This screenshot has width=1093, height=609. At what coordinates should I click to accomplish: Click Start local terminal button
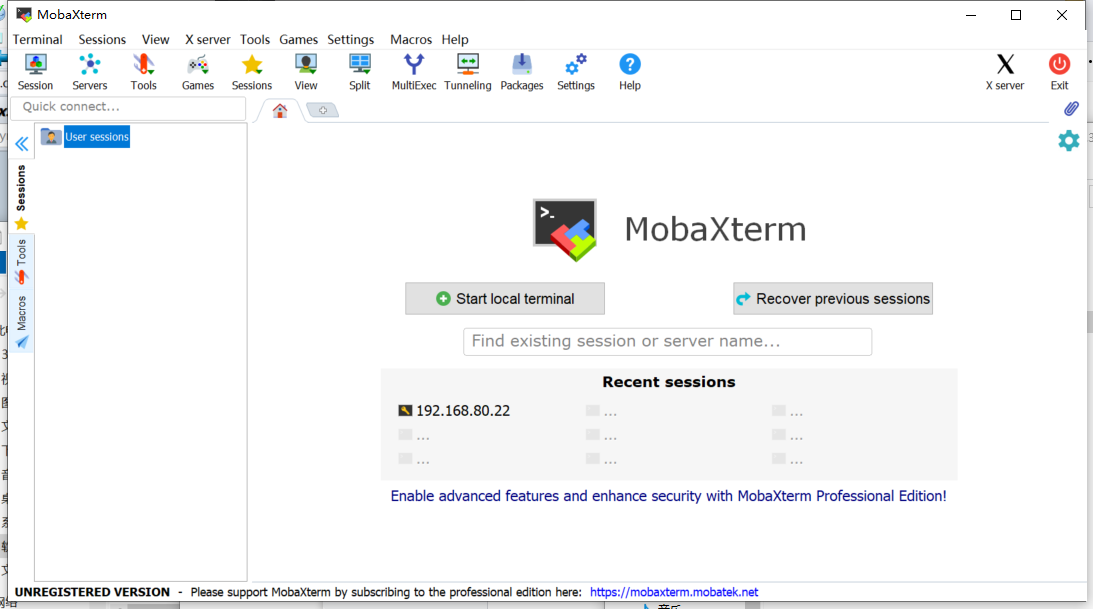coord(505,298)
